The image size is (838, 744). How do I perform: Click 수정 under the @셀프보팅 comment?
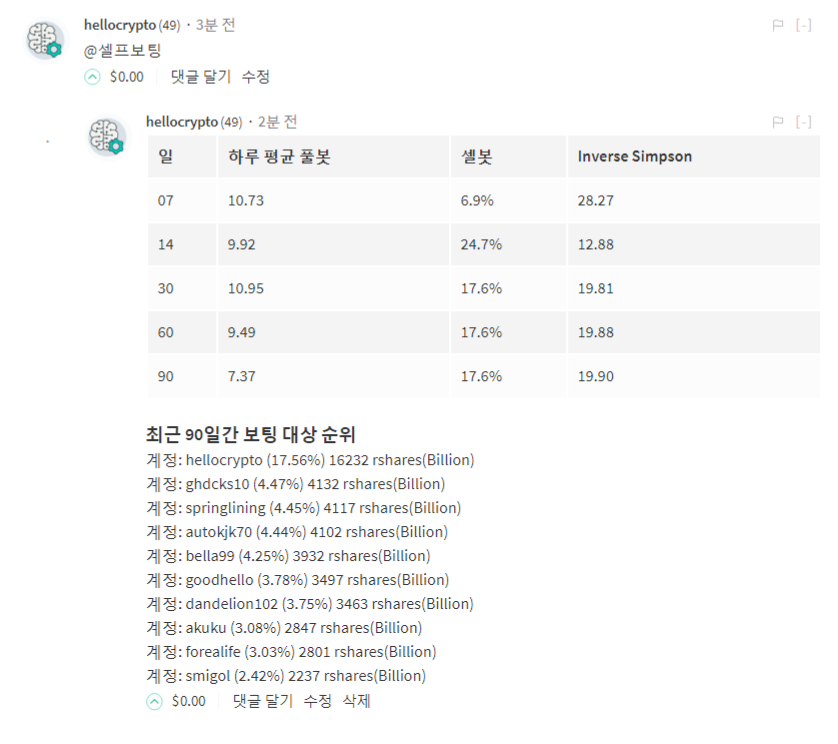[255, 77]
